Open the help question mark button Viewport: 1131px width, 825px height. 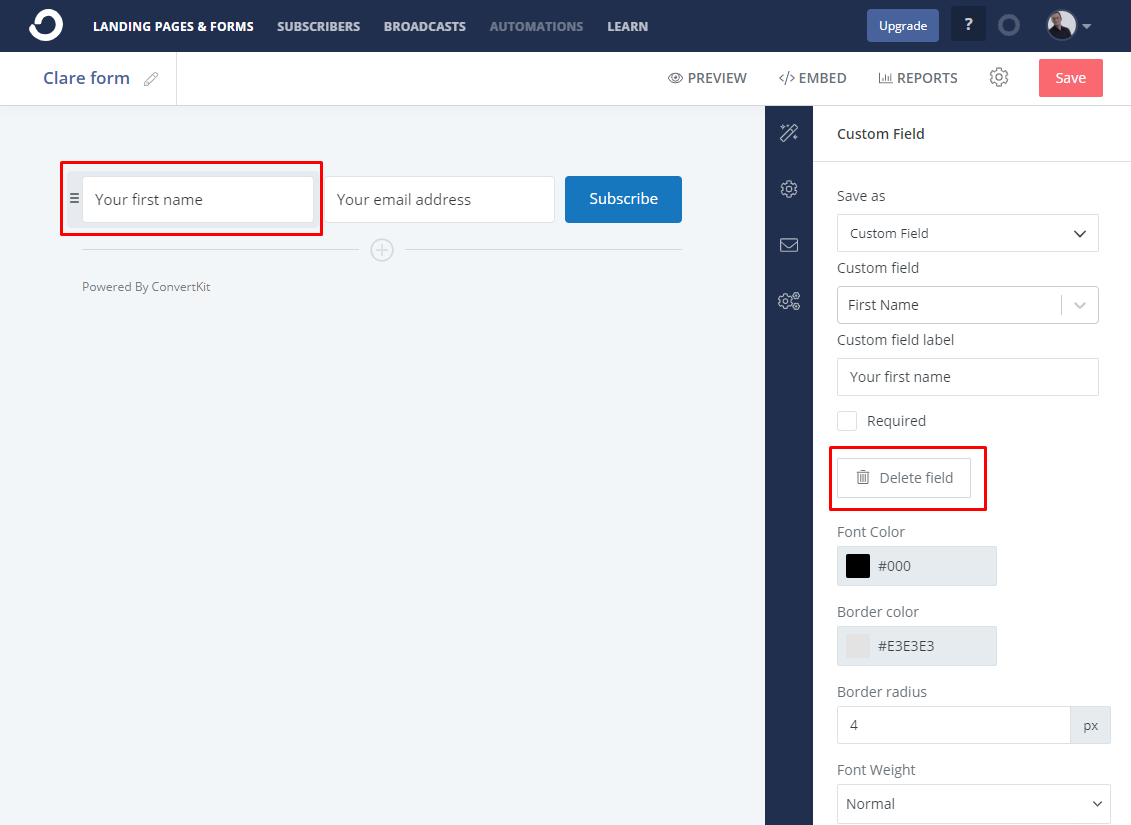pos(968,25)
